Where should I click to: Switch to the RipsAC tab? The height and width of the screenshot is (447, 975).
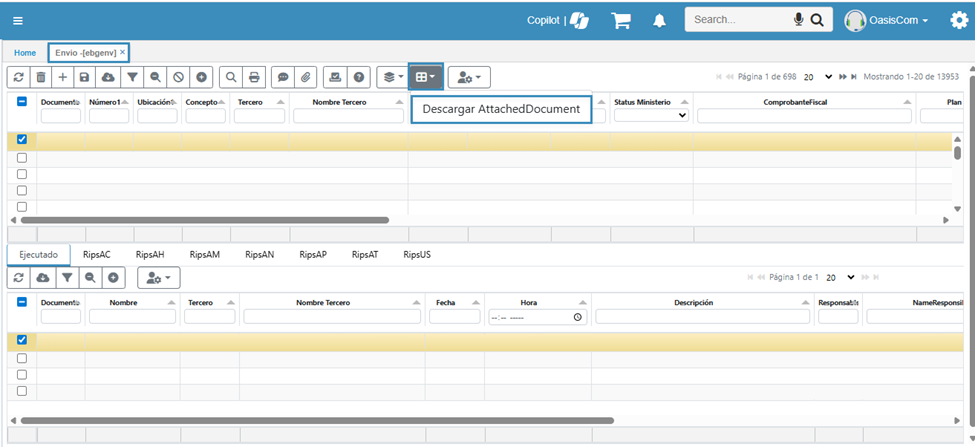[97, 255]
